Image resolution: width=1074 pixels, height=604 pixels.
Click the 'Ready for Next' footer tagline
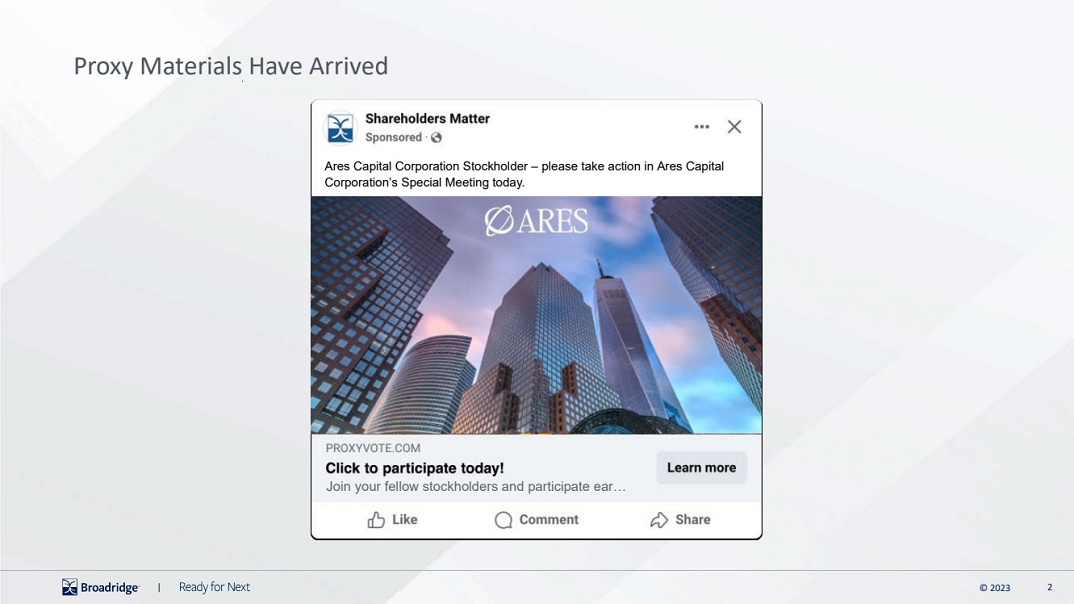[214, 587]
